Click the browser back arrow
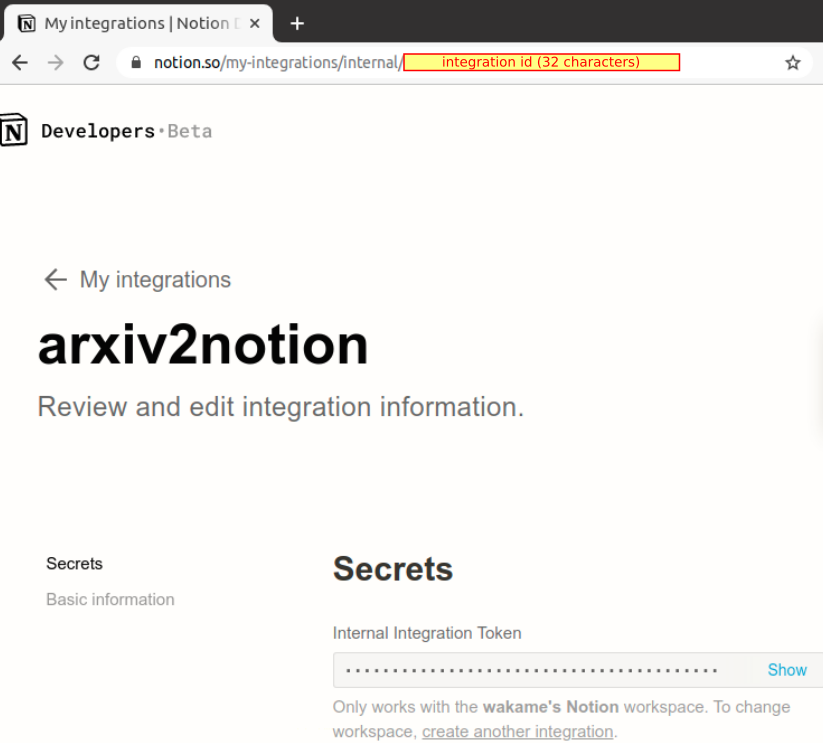The height and width of the screenshot is (743, 823). 20,62
